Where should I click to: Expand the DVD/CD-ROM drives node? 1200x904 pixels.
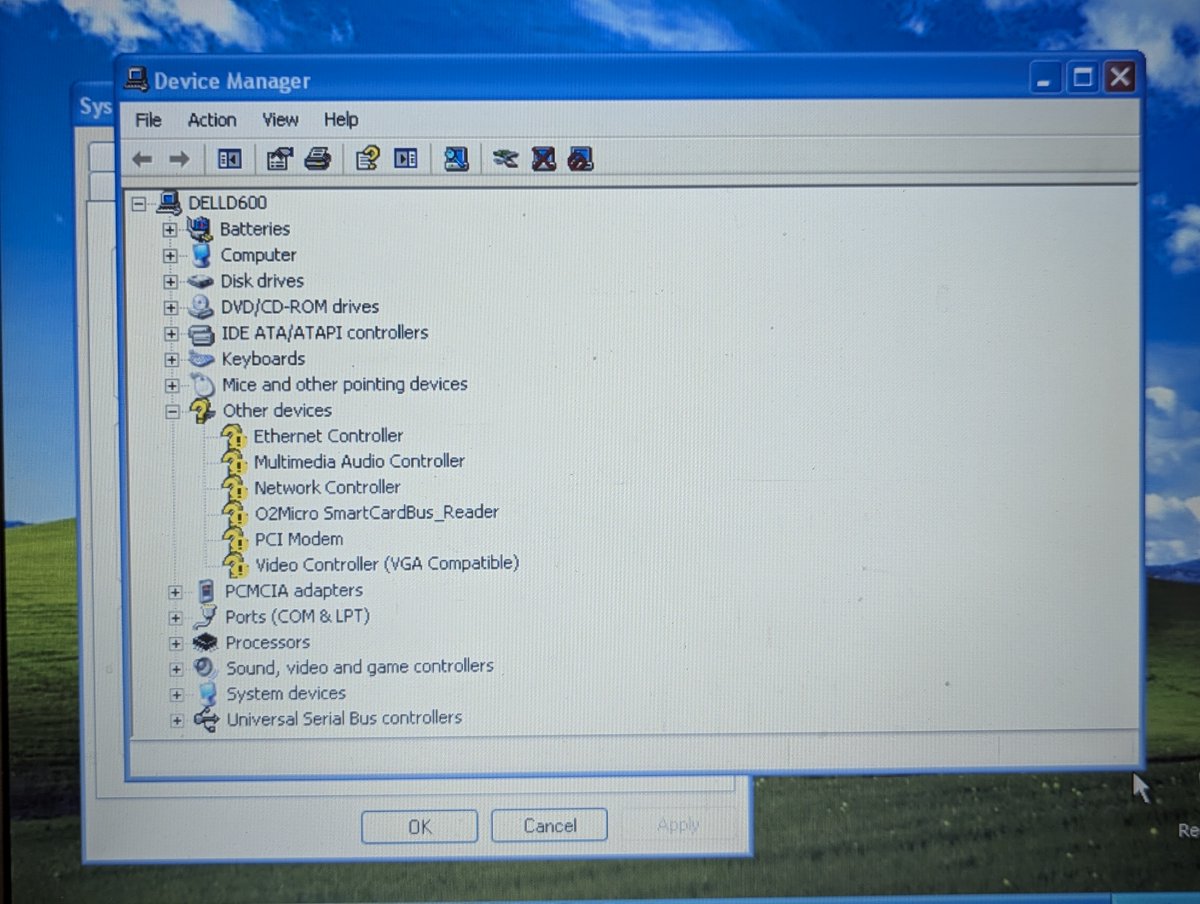[x=171, y=307]
